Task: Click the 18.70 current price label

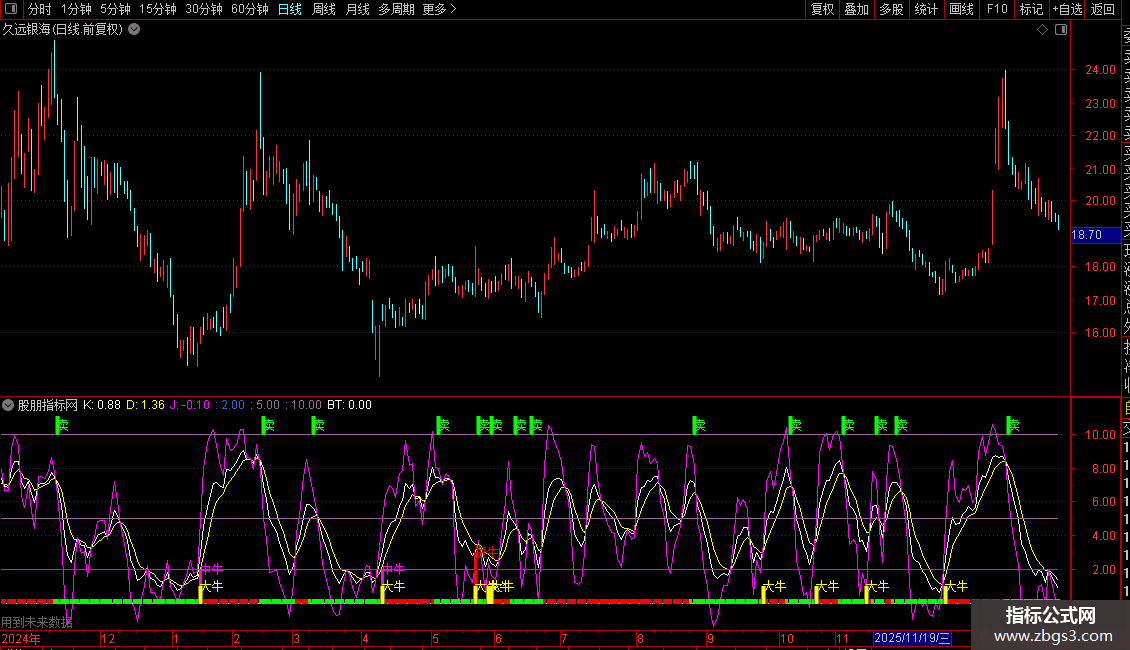Action: (1086, 235)
